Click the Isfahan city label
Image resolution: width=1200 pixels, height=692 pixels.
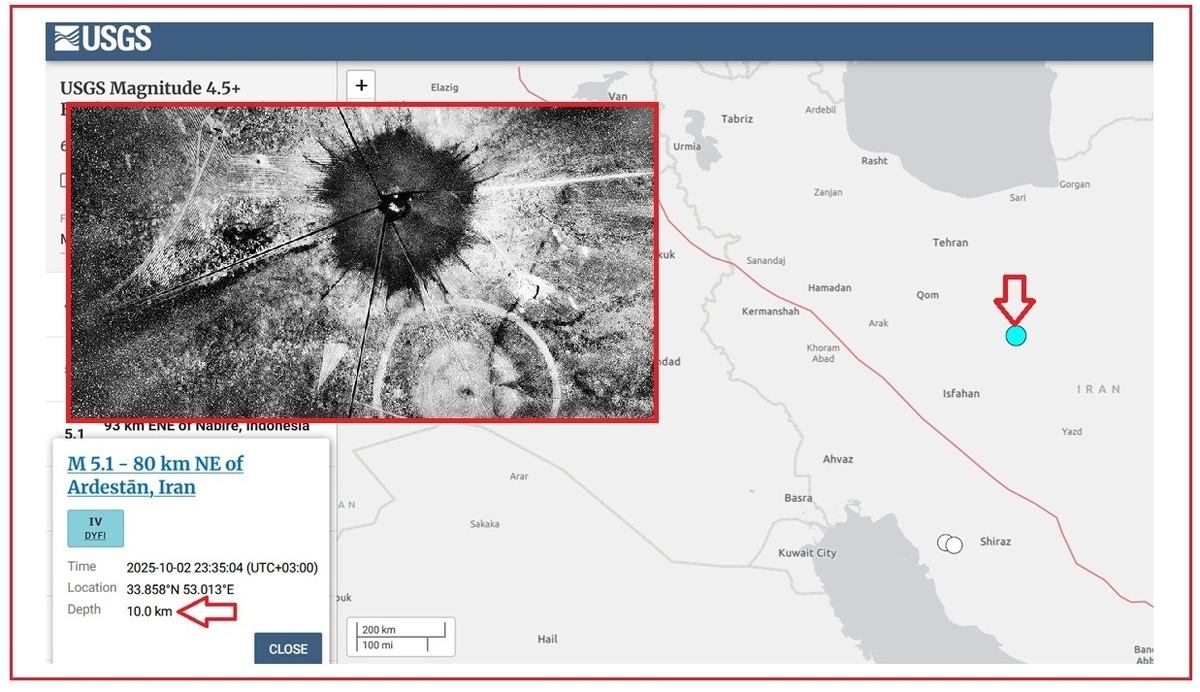coord(961,394)
